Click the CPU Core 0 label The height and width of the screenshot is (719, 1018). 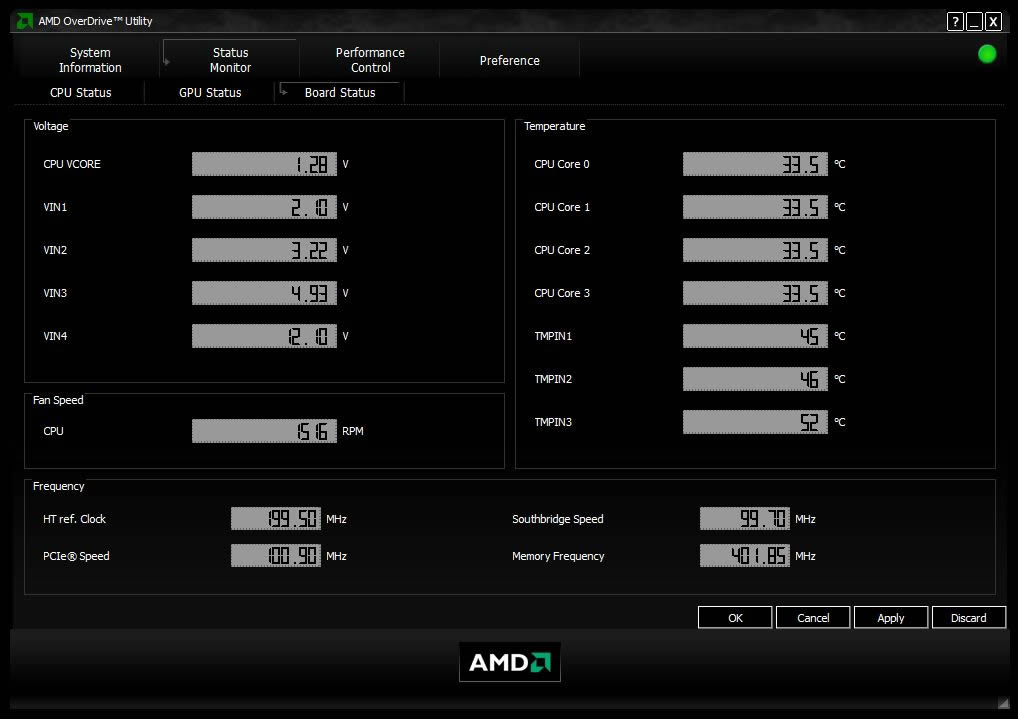coord(562,164)
